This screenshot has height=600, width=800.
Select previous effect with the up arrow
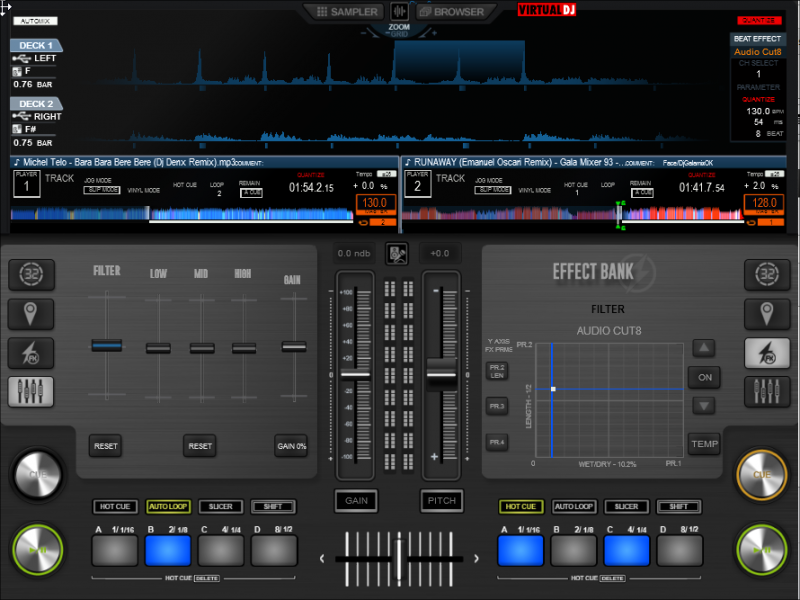(x=704, y=348)
